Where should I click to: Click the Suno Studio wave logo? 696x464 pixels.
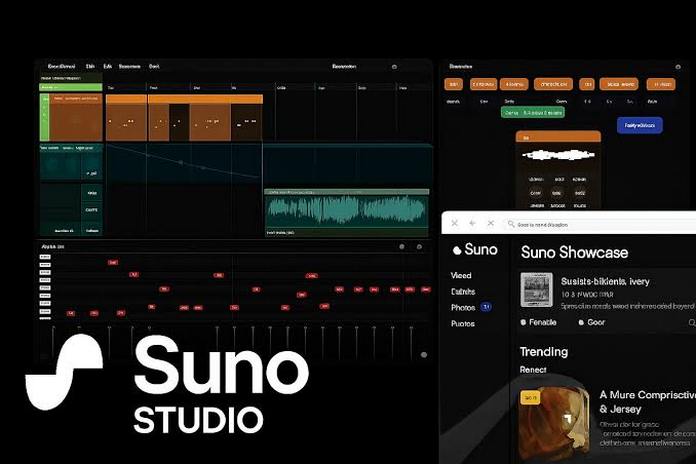pos(64,372)
